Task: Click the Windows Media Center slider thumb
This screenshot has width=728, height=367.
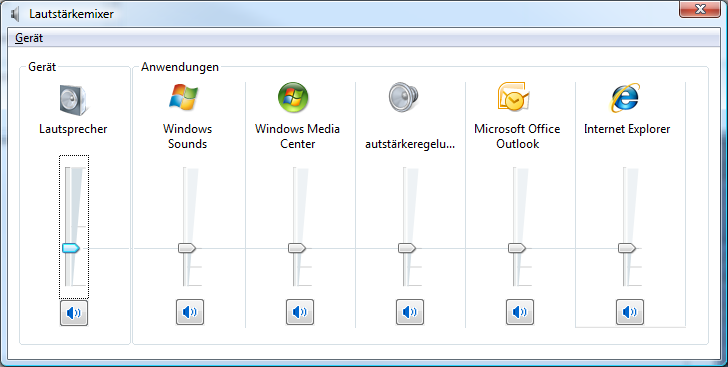Action: [x=297, y=248]
